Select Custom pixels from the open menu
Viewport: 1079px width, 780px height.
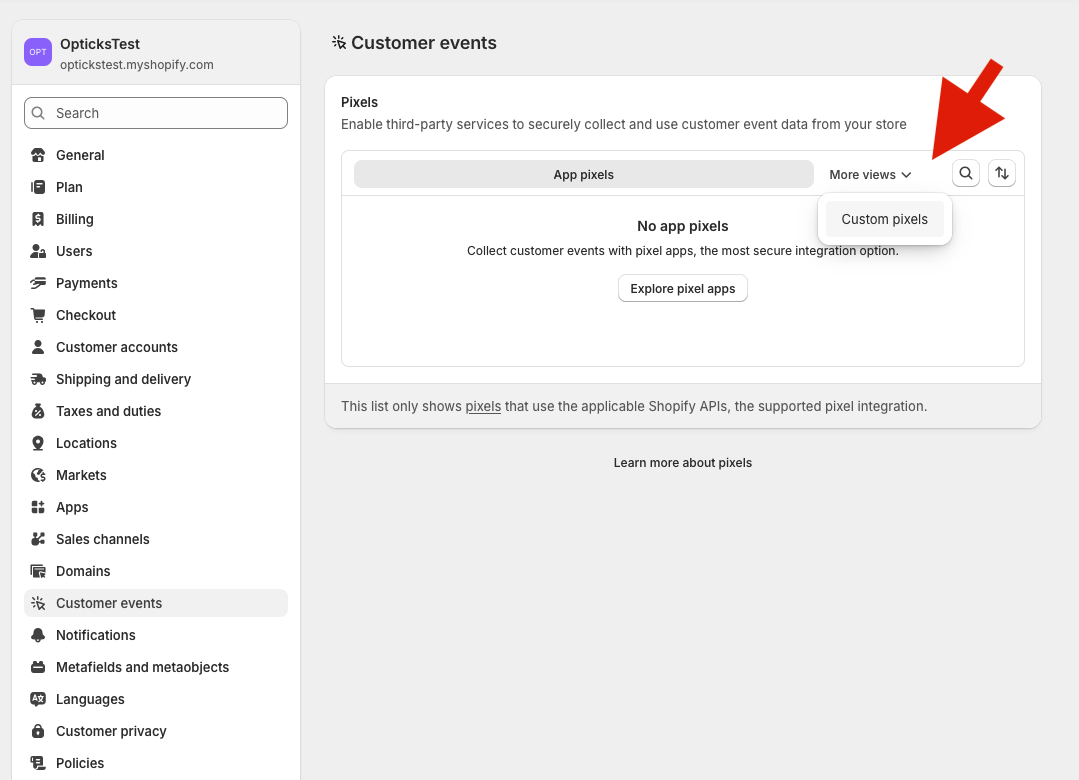coord(884,218)
